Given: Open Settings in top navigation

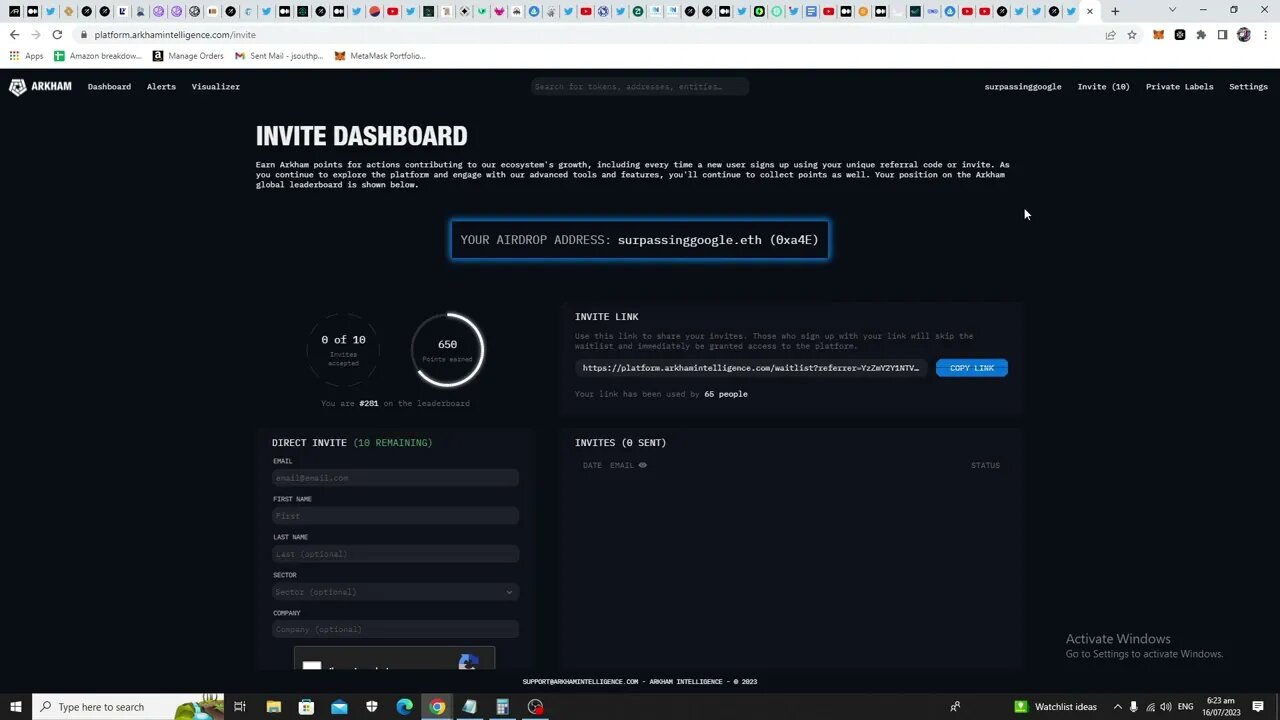Looking at the screenshot, I should pyautogui.click(x=1248, y=87).
